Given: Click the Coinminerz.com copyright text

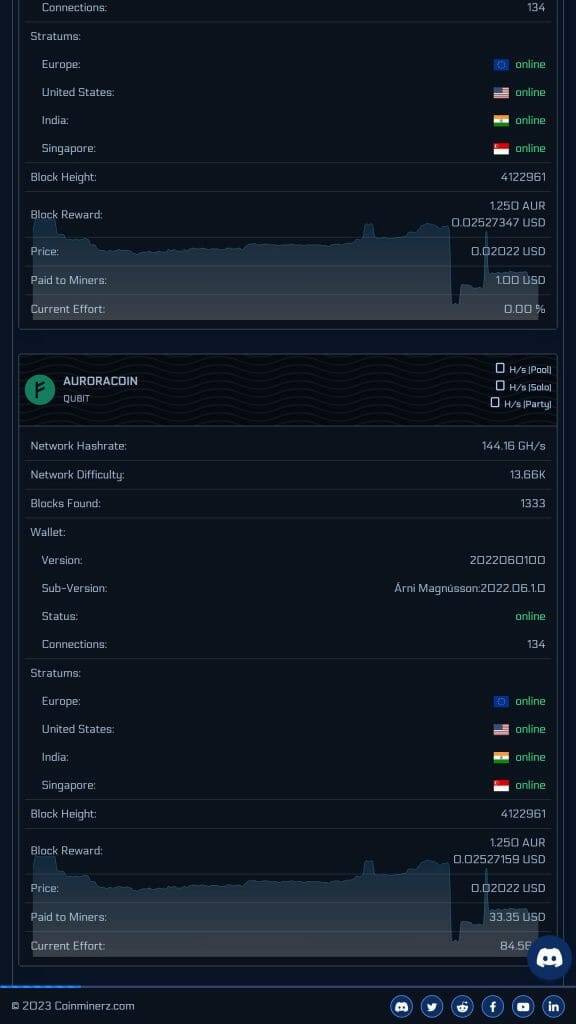Looking at the screenshot, I should coord(73,1006).
